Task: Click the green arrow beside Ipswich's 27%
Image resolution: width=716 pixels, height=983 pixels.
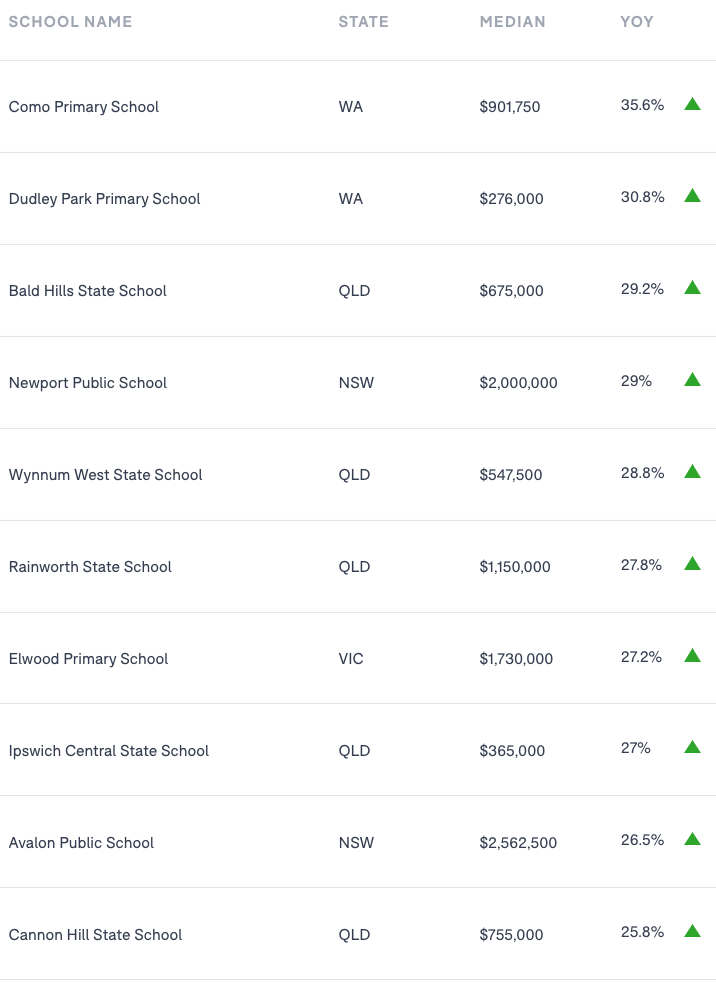Action: coord(692,747)
